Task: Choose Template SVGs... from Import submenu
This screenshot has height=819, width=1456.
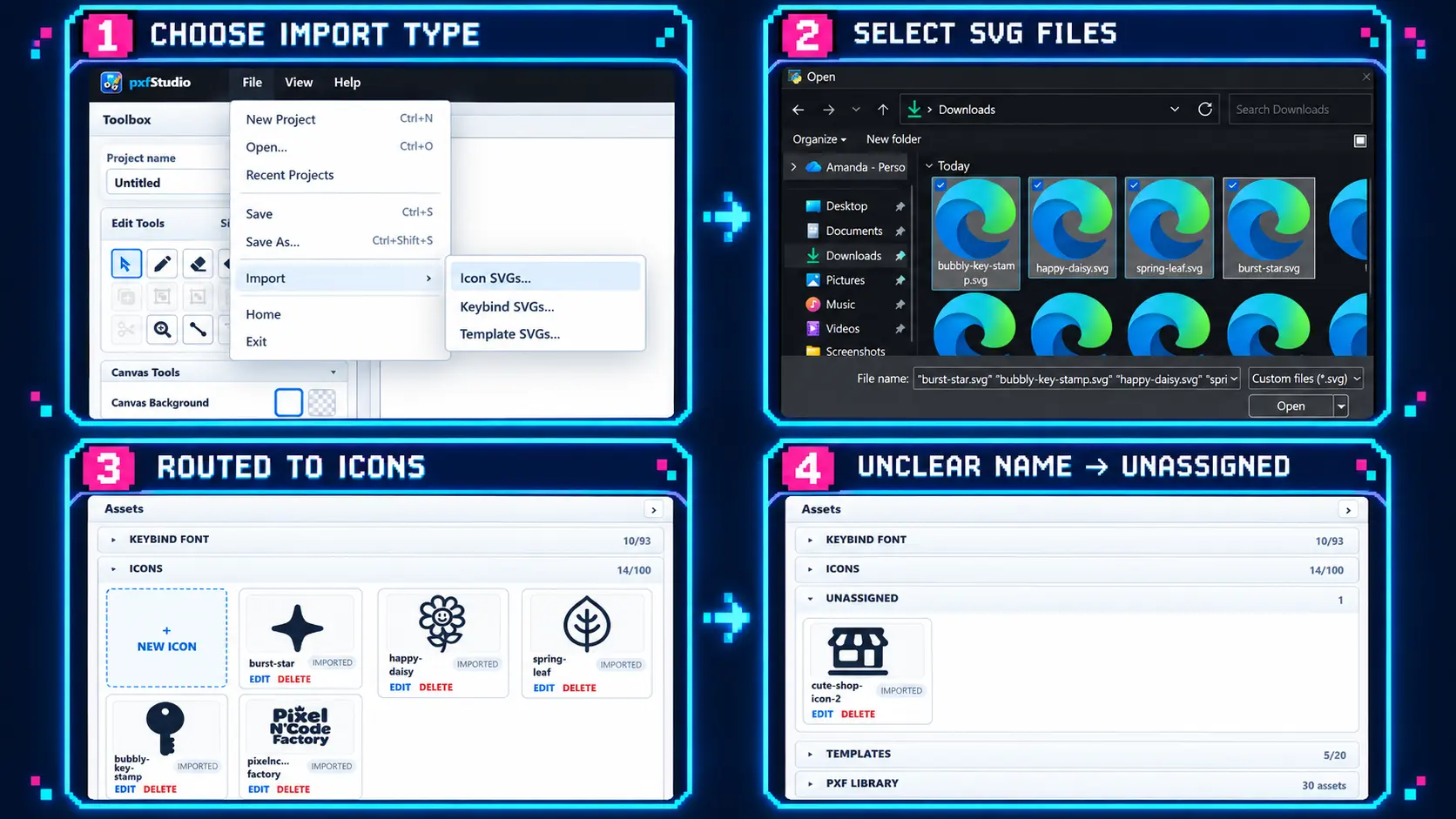Action: 545,334
